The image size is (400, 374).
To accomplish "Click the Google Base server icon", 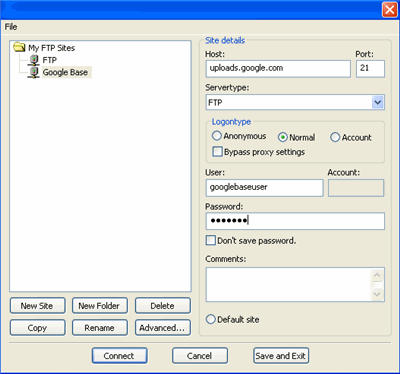I will tap(33, 72).
